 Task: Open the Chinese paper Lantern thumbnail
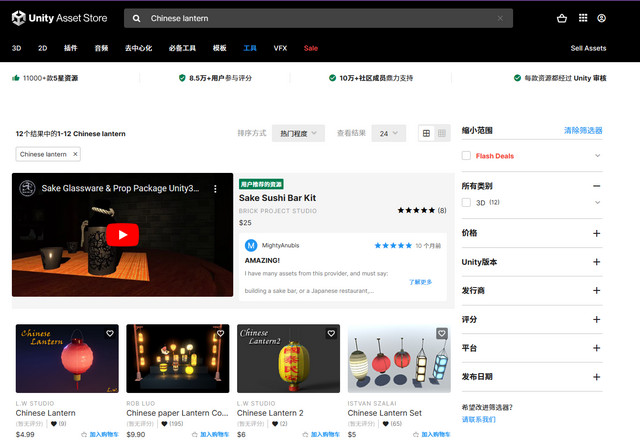[178, 359]
